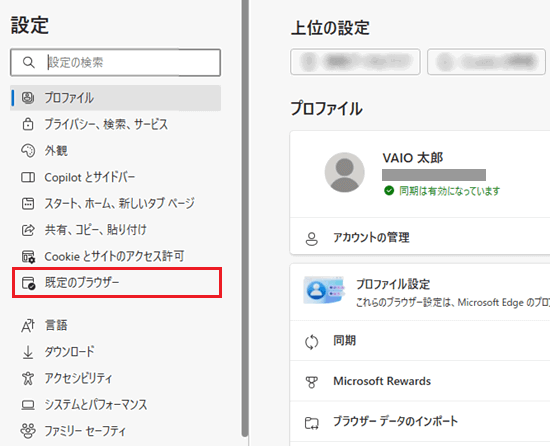Click the プロファイル設定 row
This screenshot has height=446, width=550.
tap(420, 292)
